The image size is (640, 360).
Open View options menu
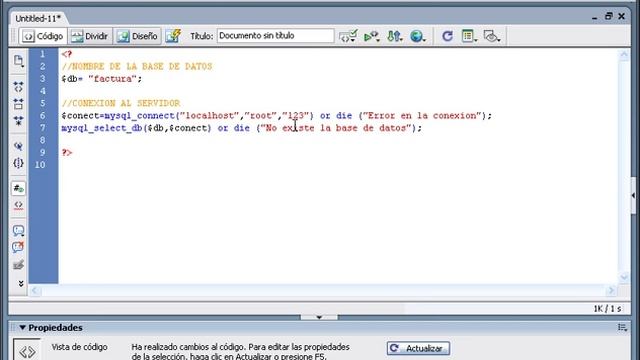(x=469, y=36)
